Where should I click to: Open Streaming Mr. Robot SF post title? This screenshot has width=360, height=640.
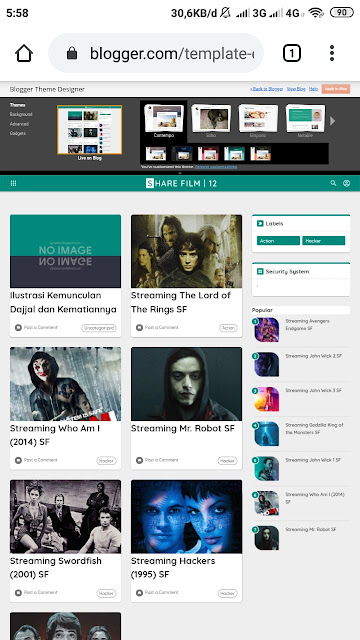[183, 428]
